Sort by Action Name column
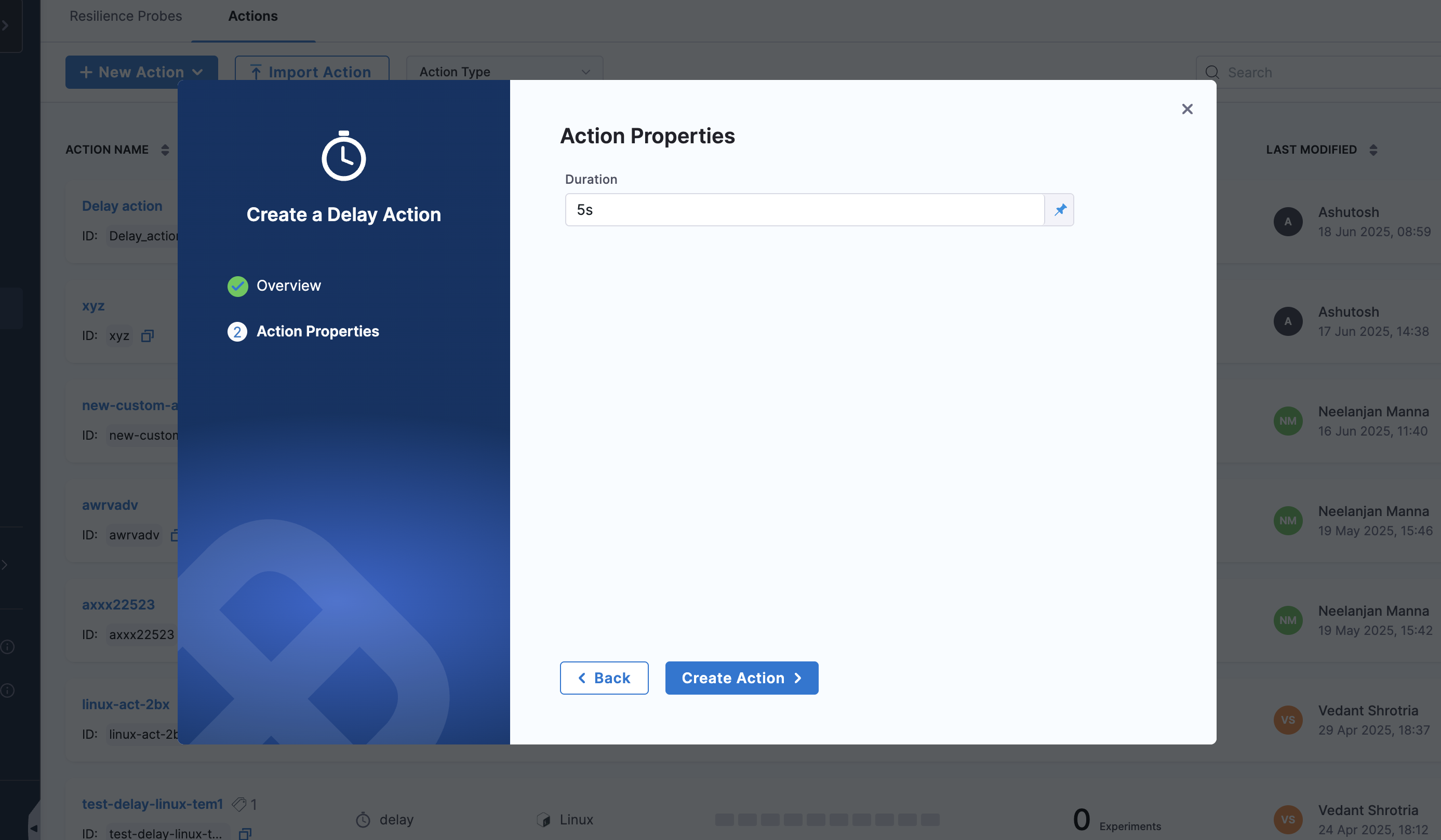 tap(165, 150)
